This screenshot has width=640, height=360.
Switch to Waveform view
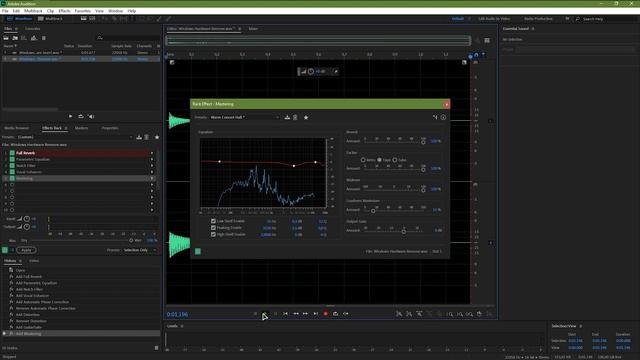20,19
